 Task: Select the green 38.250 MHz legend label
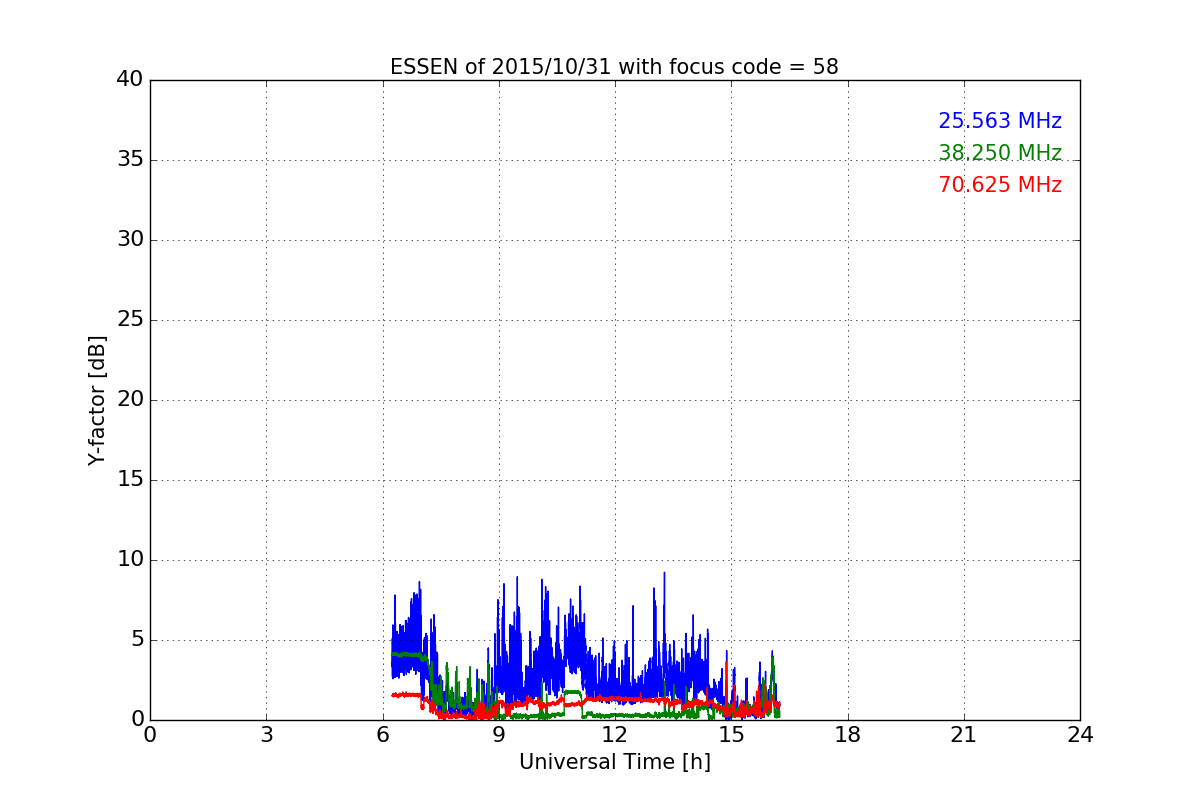click(1000, 153)
